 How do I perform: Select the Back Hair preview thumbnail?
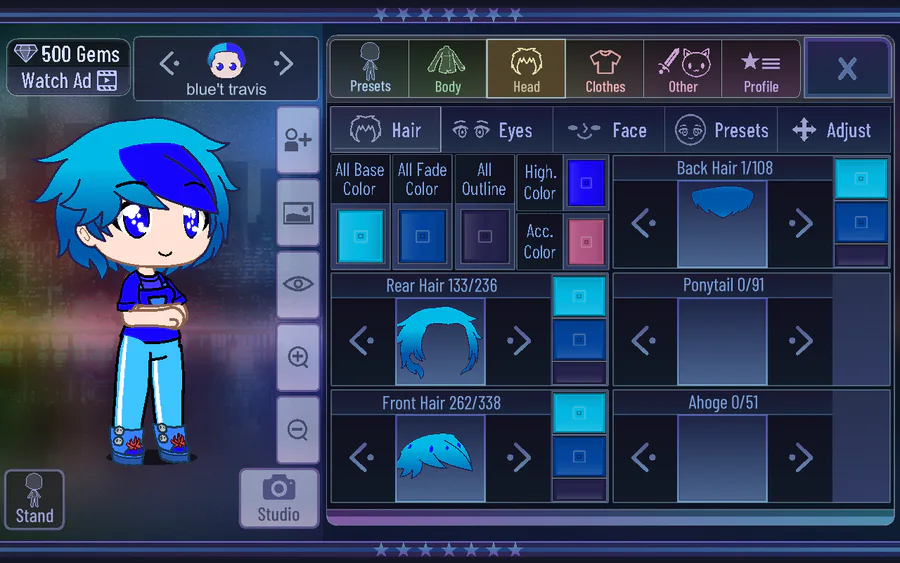[x=722, y=224]
